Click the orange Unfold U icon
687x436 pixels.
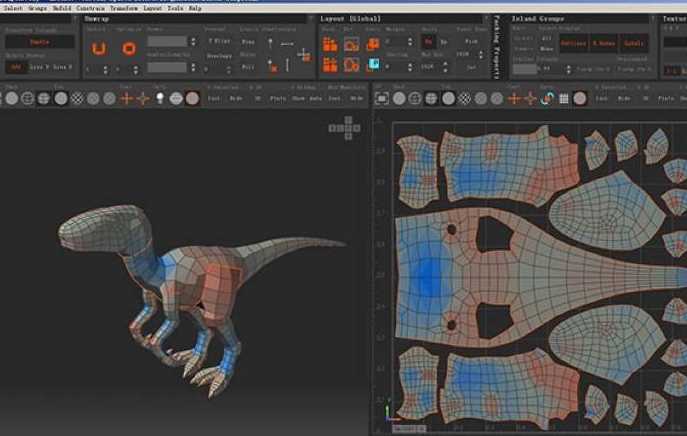pyautogui.click(x=99, y=48)
